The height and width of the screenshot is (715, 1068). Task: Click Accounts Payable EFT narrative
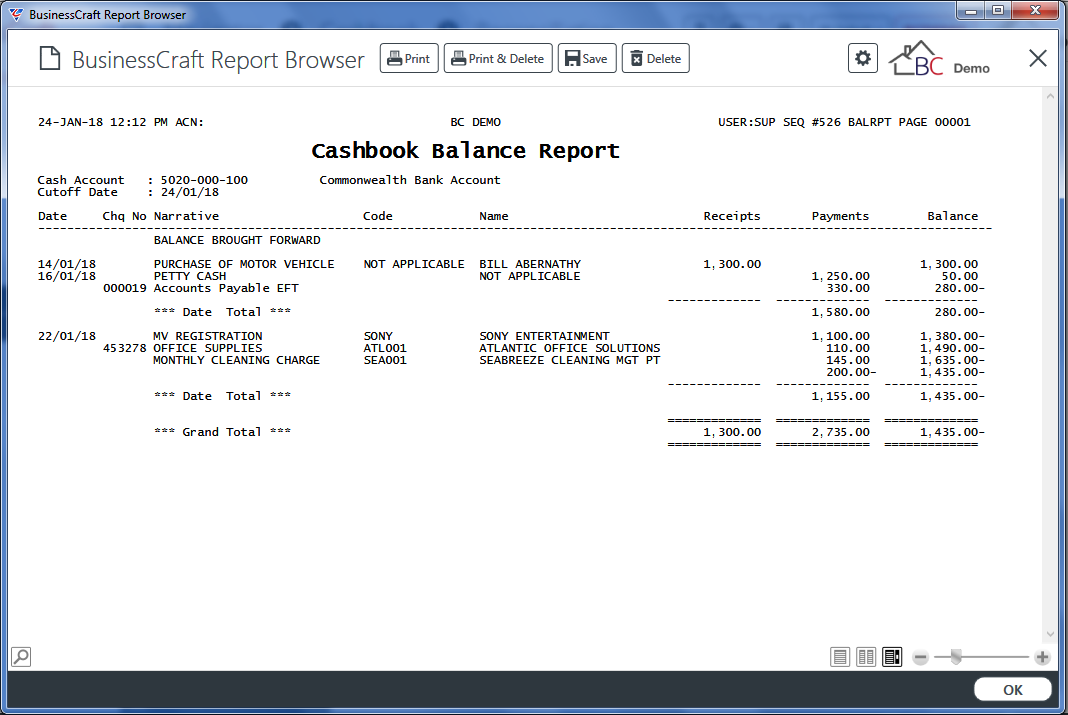pos(225,289)
